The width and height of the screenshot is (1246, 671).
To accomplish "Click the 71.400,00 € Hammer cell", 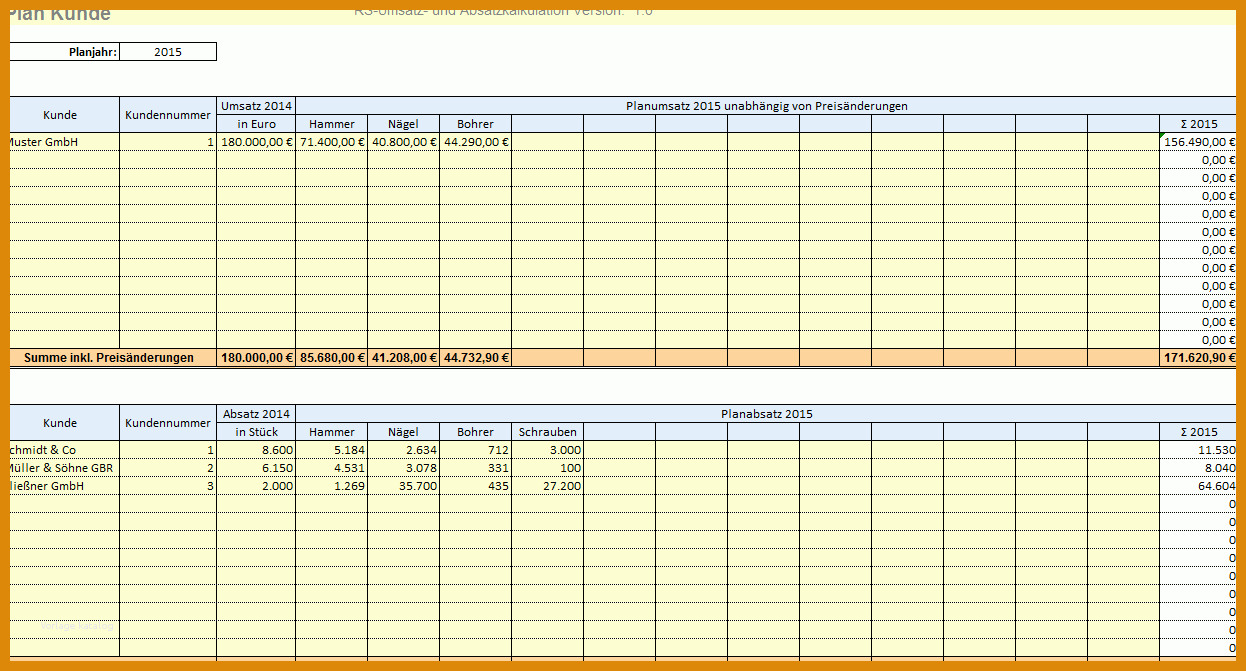I will click(332, 141).
